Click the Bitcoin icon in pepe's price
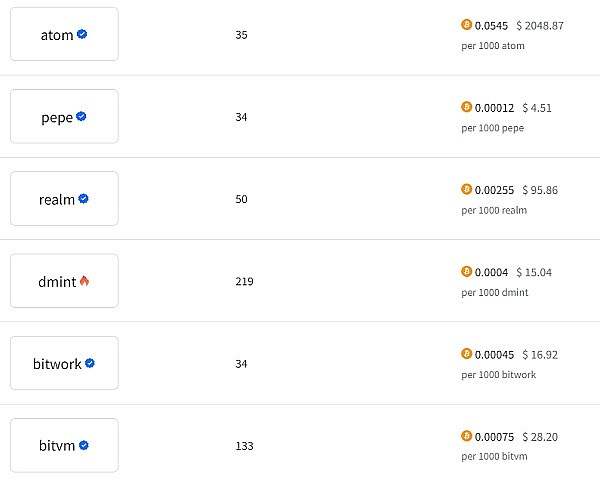Screen dimensions: 600x480 coord(466,107)
